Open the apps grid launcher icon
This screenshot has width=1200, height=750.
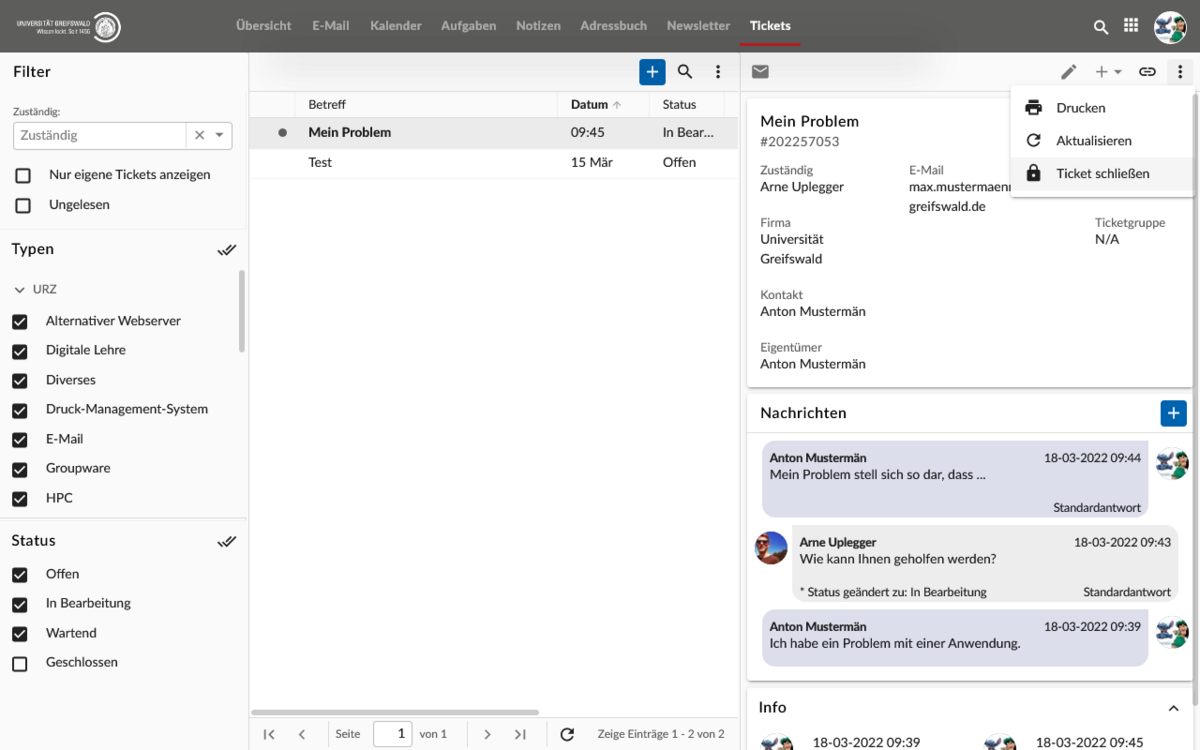[1131, 26]
